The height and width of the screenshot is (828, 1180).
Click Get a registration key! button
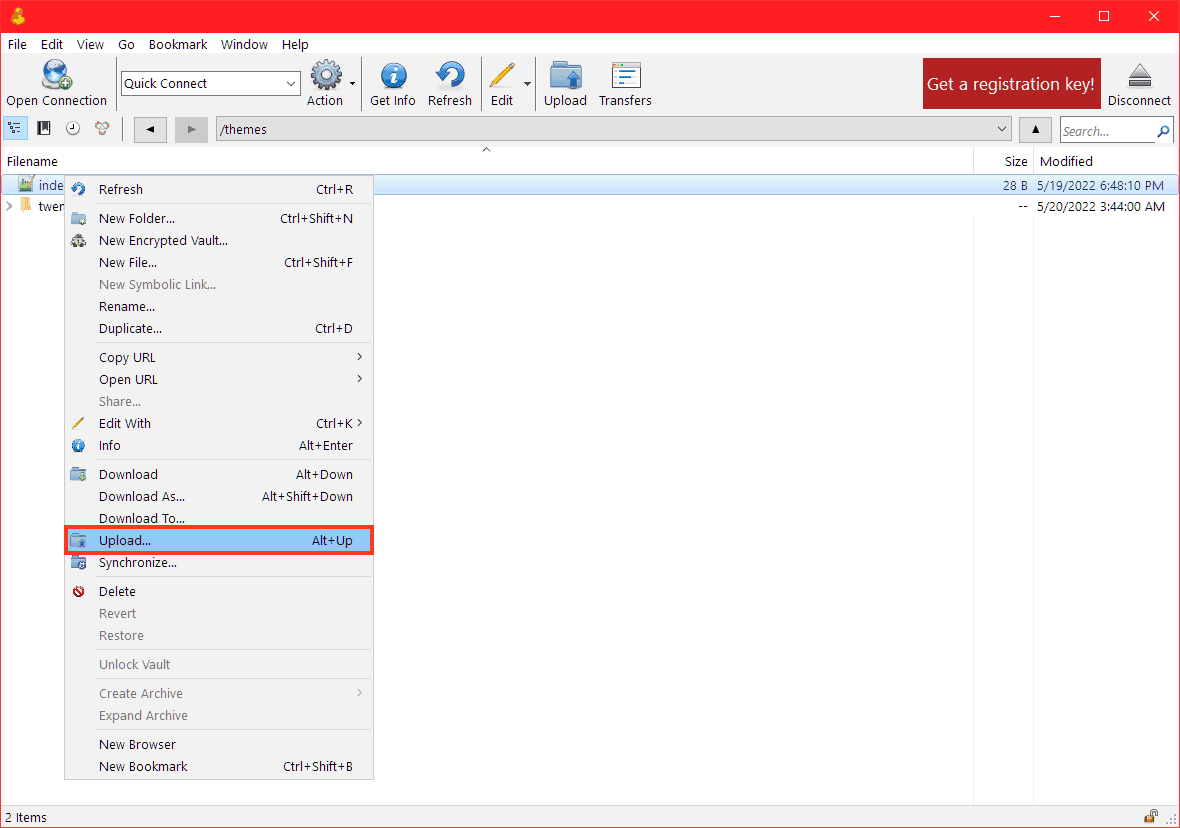pyautogui.click(x=1010, y=84)
